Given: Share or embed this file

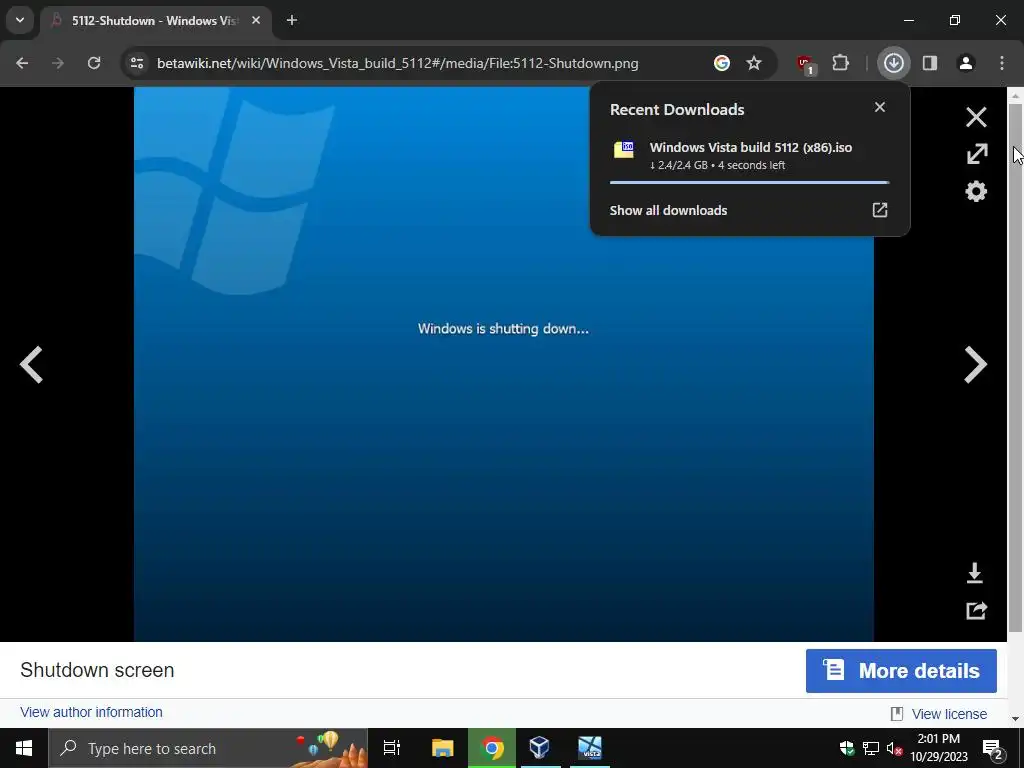Looking at the screenshot, I should [976, 610].
